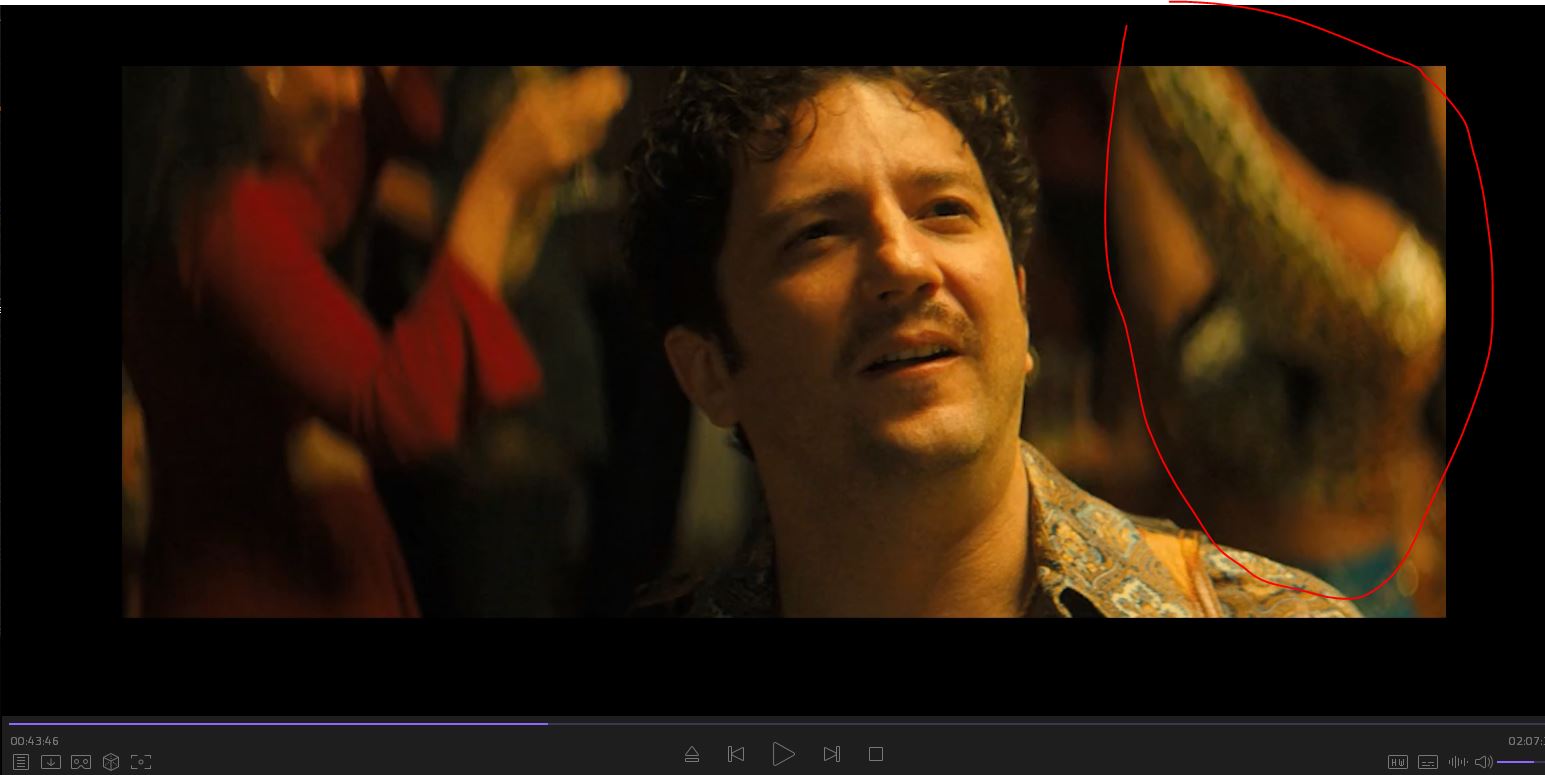Stop the video with the square button
Viewport: 1545px width, 775px height.
coord(876,754)
